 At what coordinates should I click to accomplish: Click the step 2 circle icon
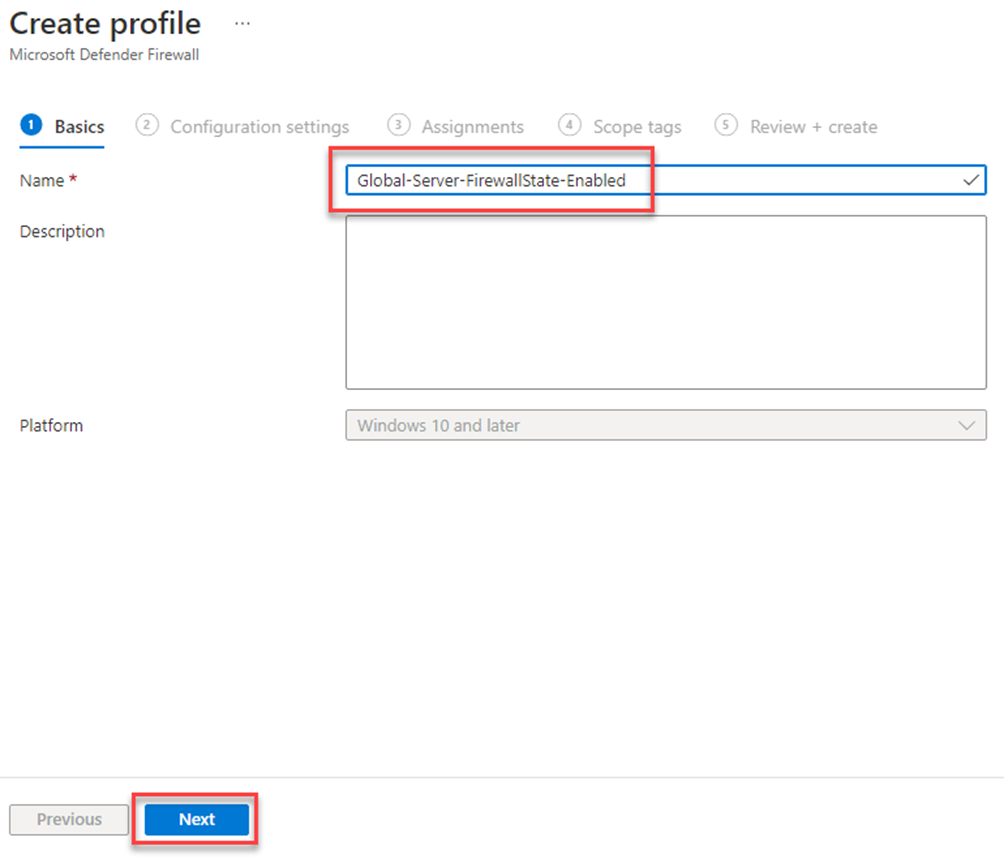[x=147, y=125]
